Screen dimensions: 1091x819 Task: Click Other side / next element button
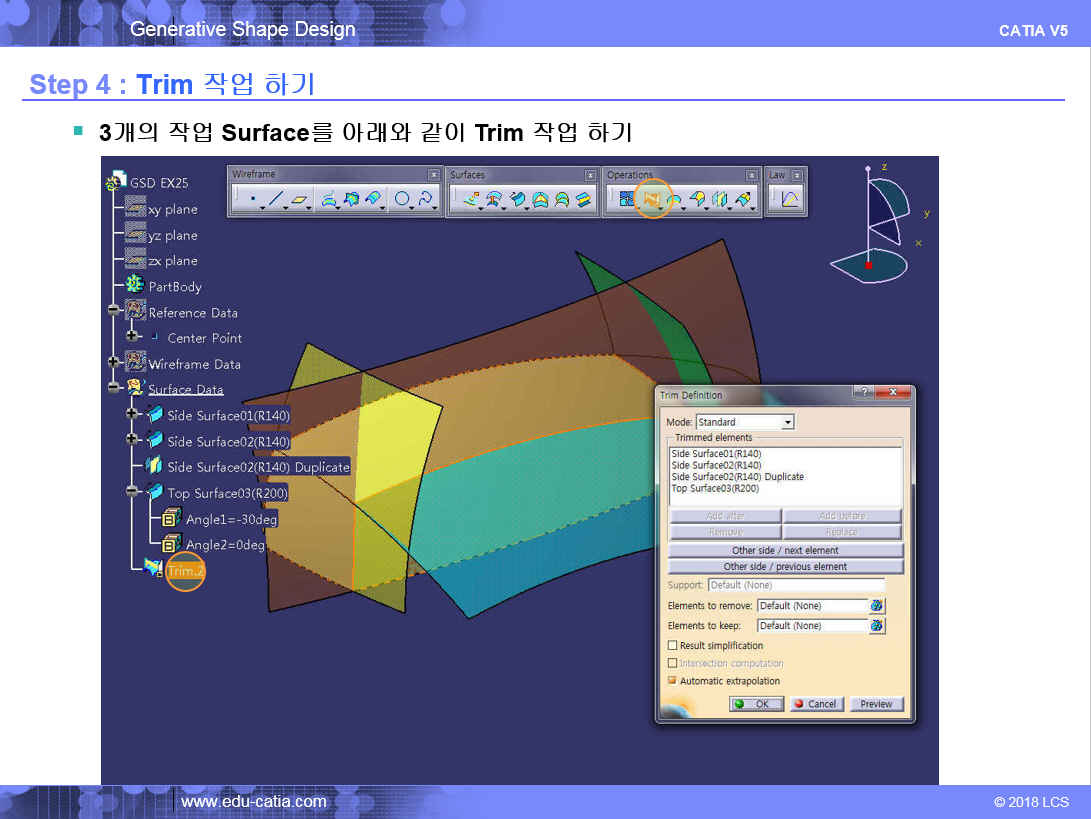tap(785, 551)
